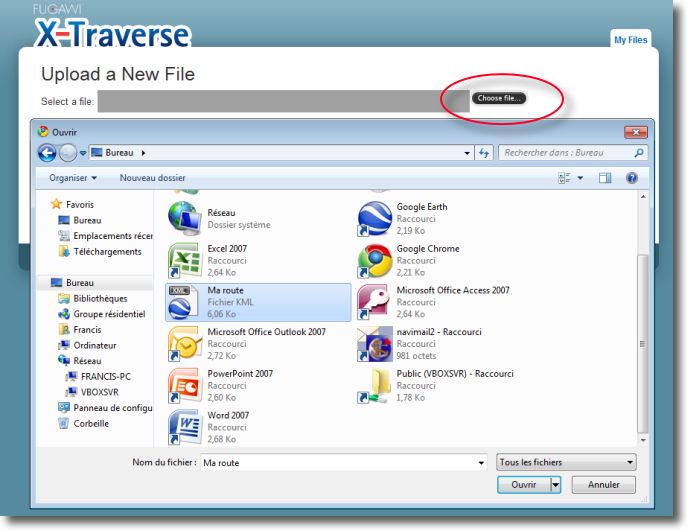This screenshot has height=530, width=687.
Task: Open the Francis user folder
Action: pyautogui.click(x=80, y=329)
